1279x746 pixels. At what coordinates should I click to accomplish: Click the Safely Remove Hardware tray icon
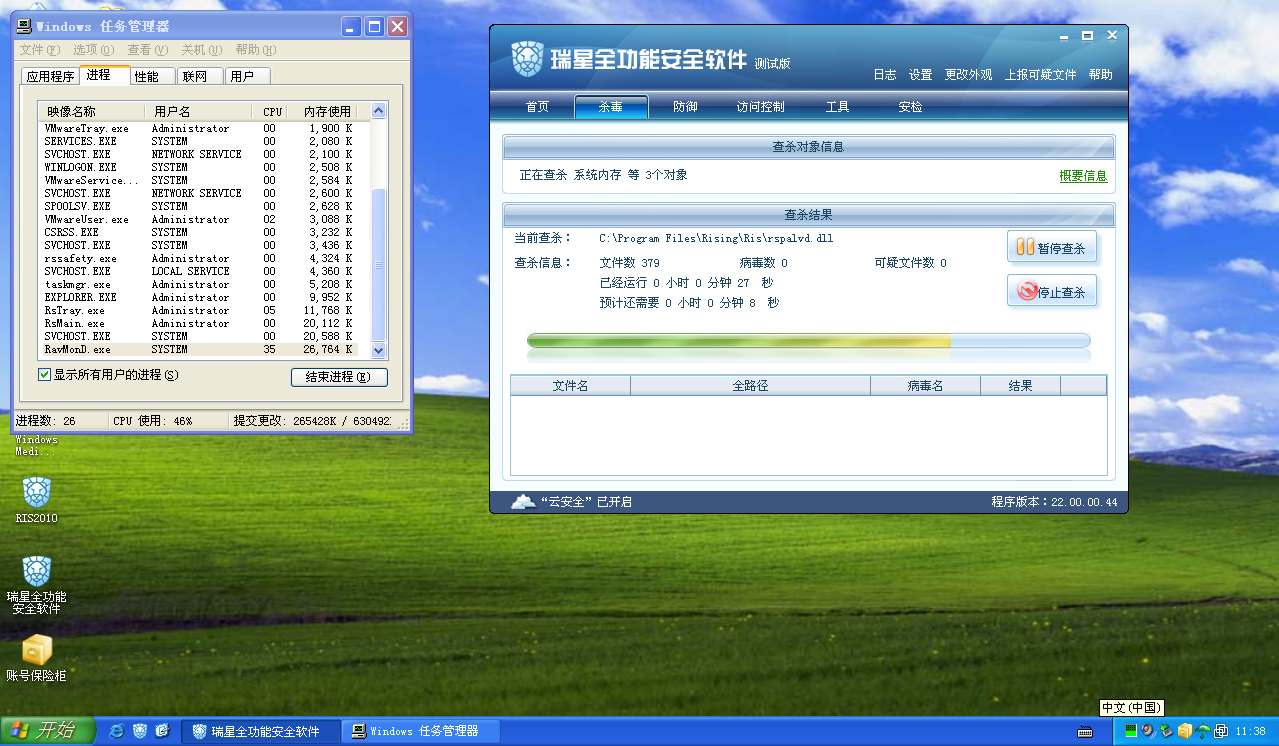click(1166, 731)
